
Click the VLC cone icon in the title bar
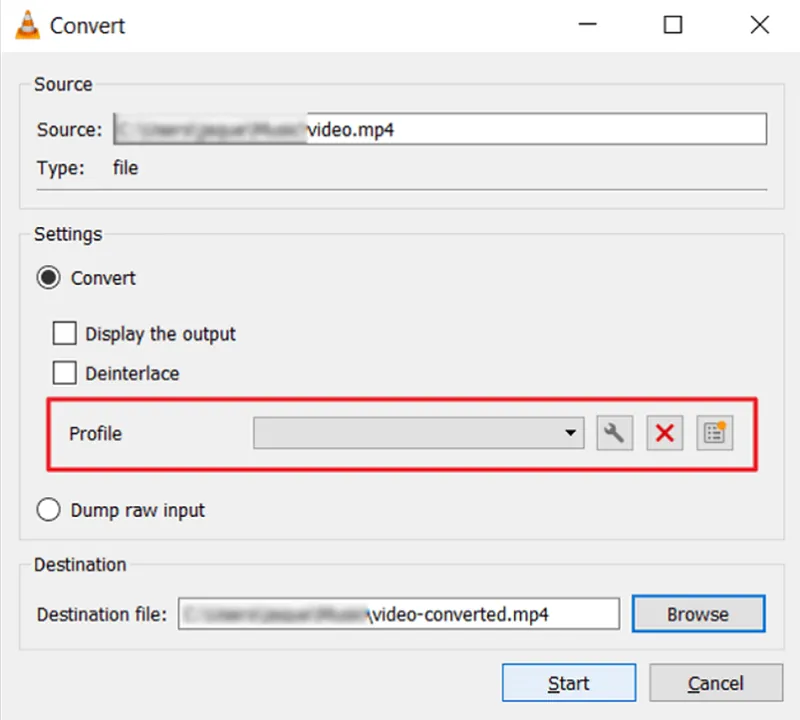tap(27, 24)
